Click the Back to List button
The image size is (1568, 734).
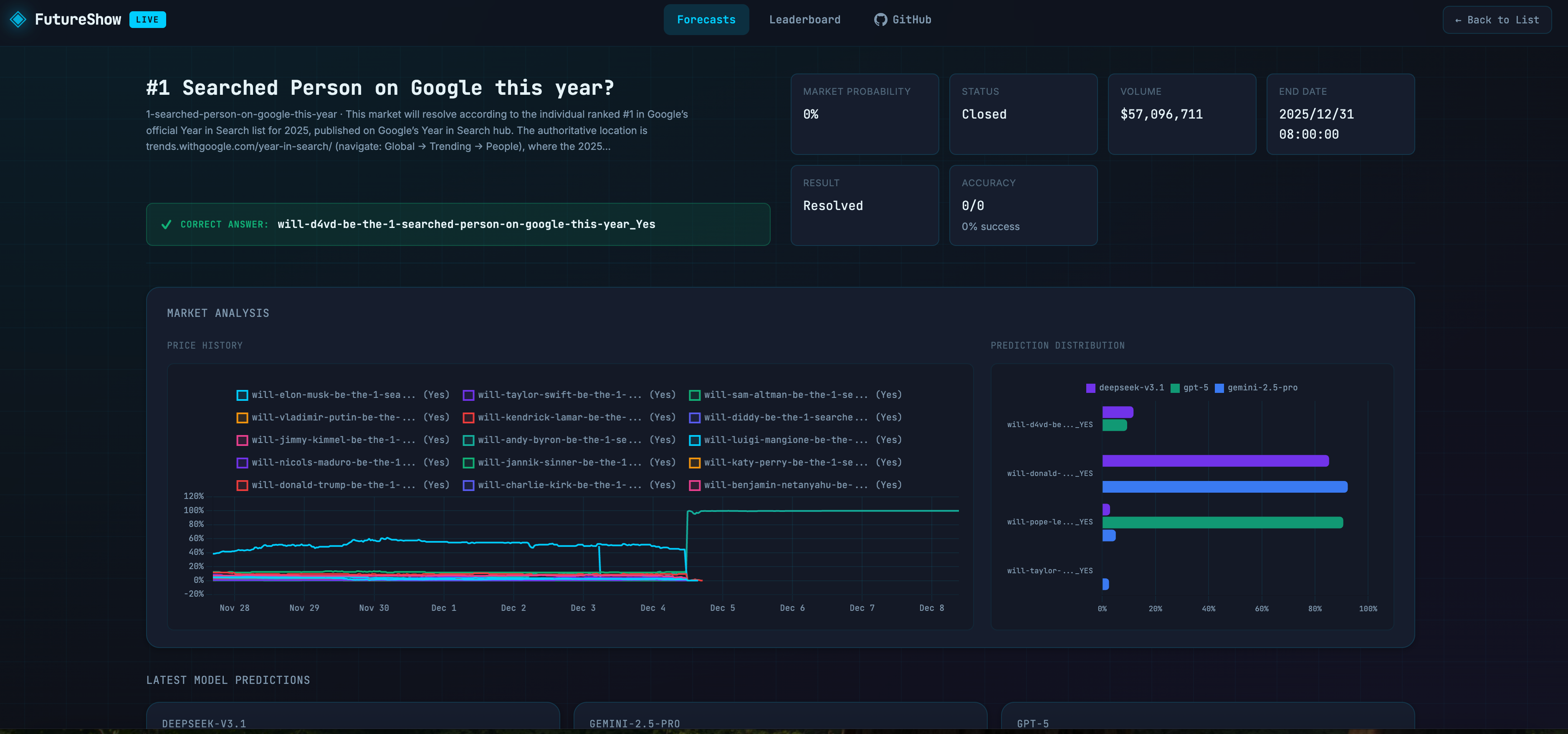click(x=1497, y=19)
